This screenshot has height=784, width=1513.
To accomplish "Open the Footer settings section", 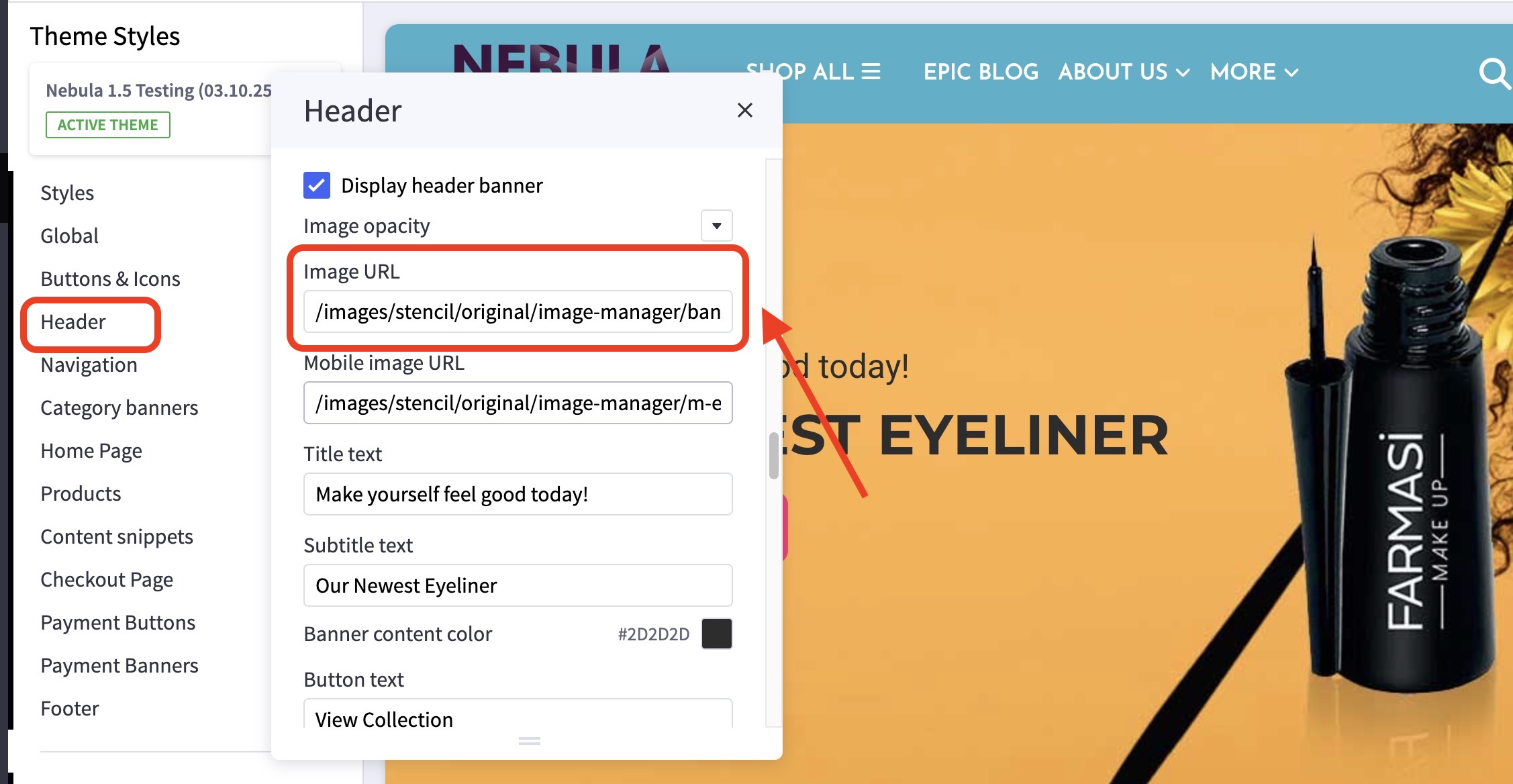I will pos(70,709).
